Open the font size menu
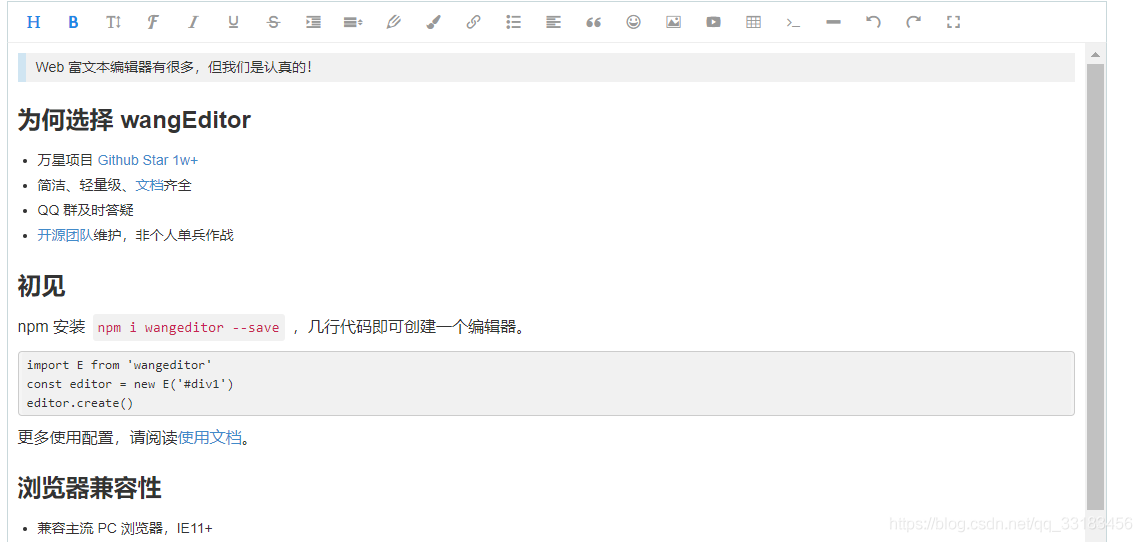 pos(113,22)
